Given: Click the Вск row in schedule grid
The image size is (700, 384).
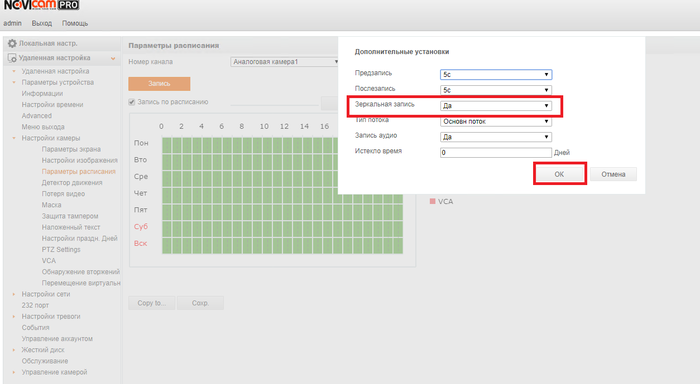Looking at the screenshot, I should (282, 246).
